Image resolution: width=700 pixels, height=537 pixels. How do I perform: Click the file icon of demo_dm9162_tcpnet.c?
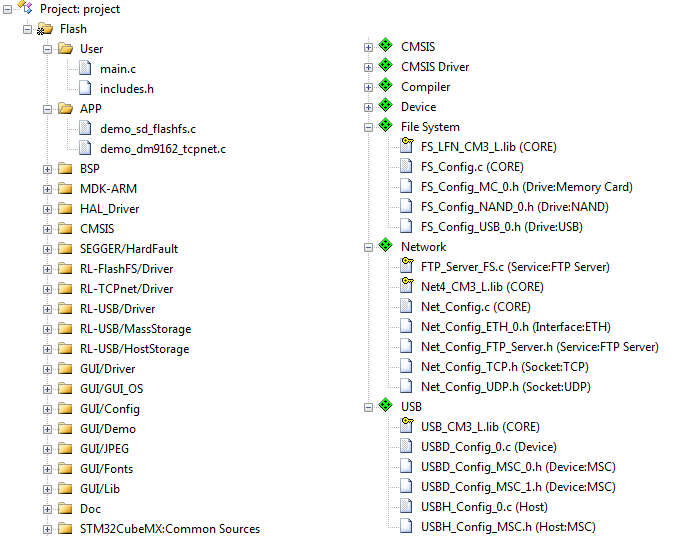click(x=85, y=148)
